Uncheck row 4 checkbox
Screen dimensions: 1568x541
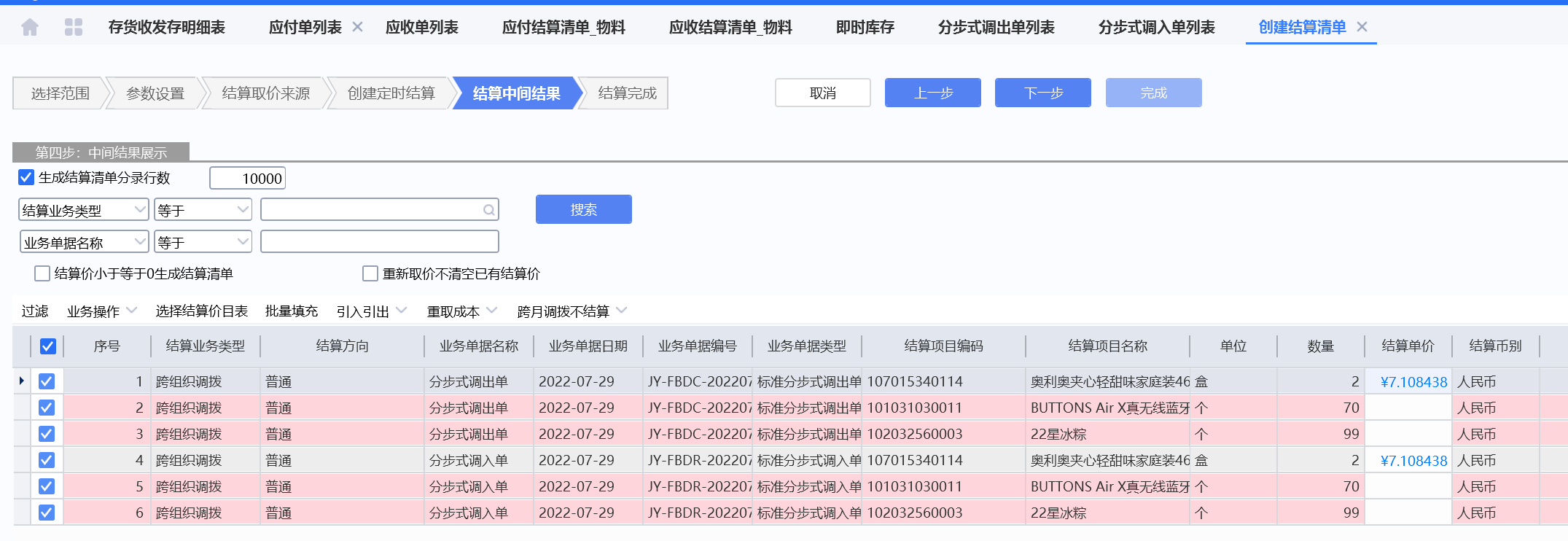coord(47,460)
